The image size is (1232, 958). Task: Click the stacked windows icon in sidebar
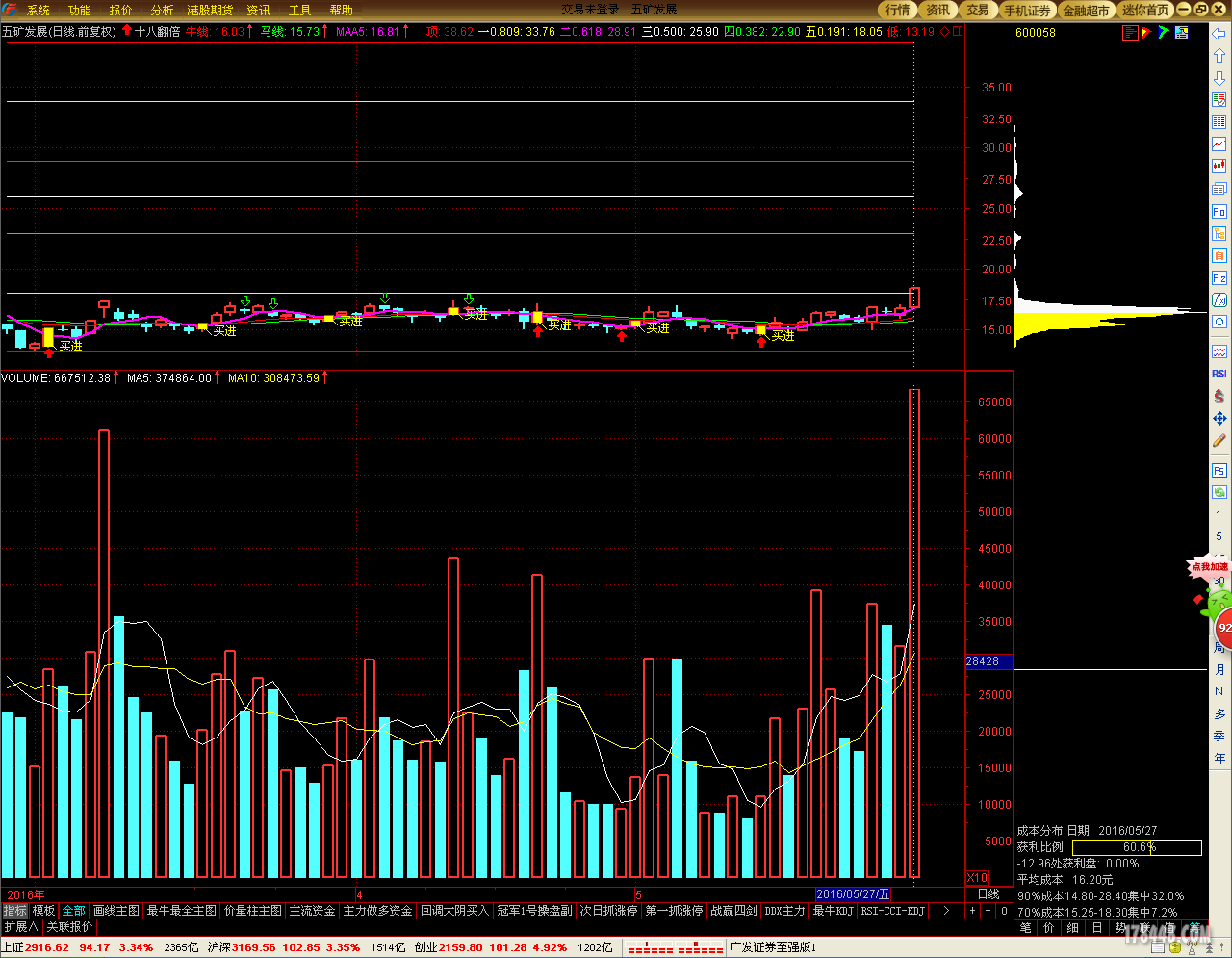point(1219,189)
